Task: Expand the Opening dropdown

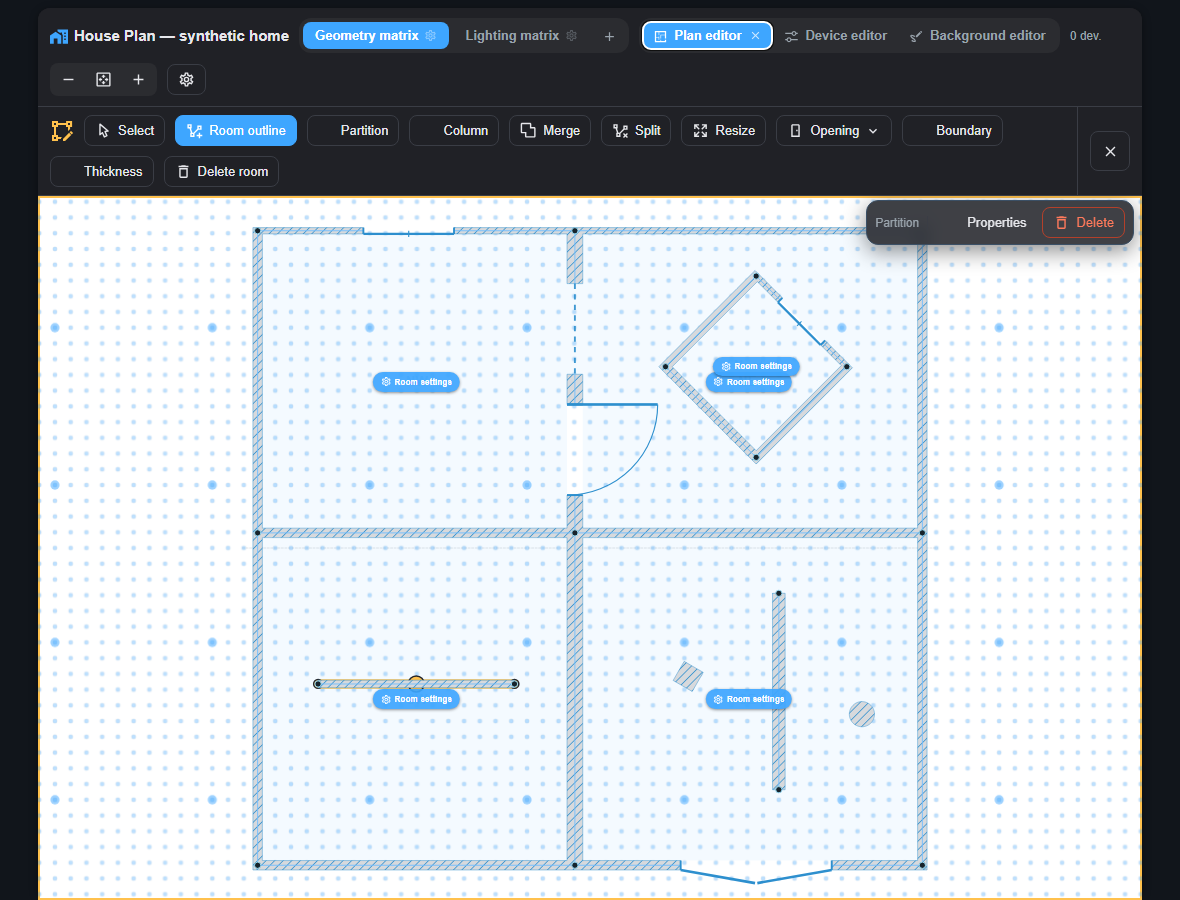Action: [x=834, y=130]
